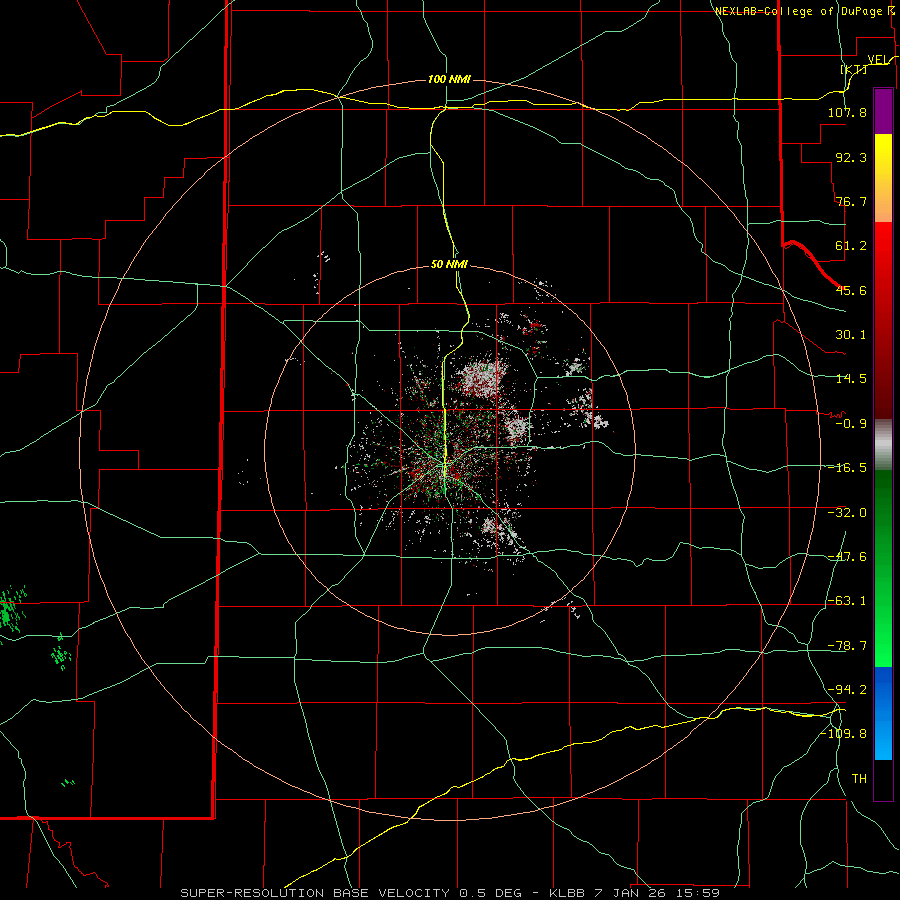Click the TH threshold label in legend
The height and width of the screenshot is (900, 900).
859,779
